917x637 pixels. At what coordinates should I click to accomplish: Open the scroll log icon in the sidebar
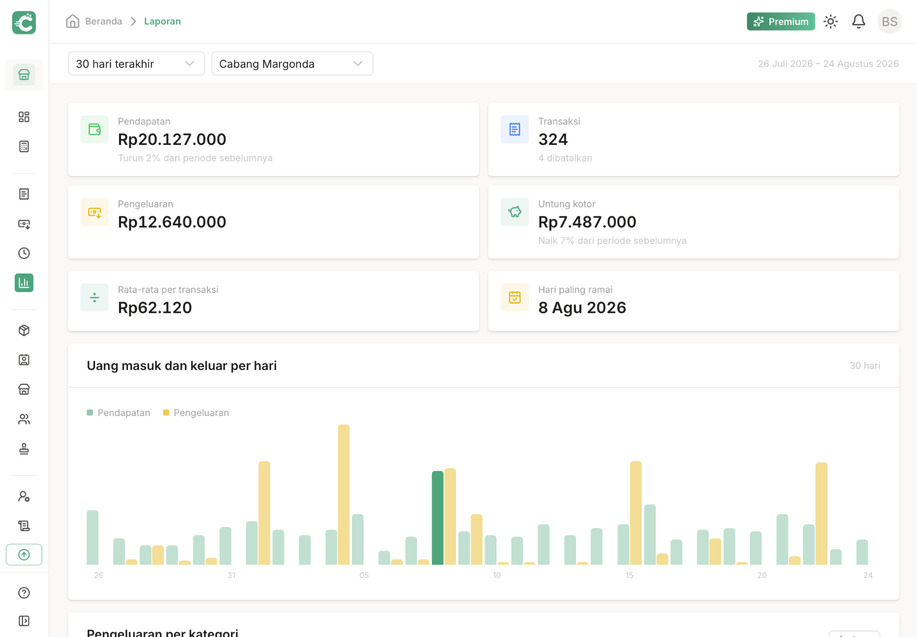pos(24,526)
